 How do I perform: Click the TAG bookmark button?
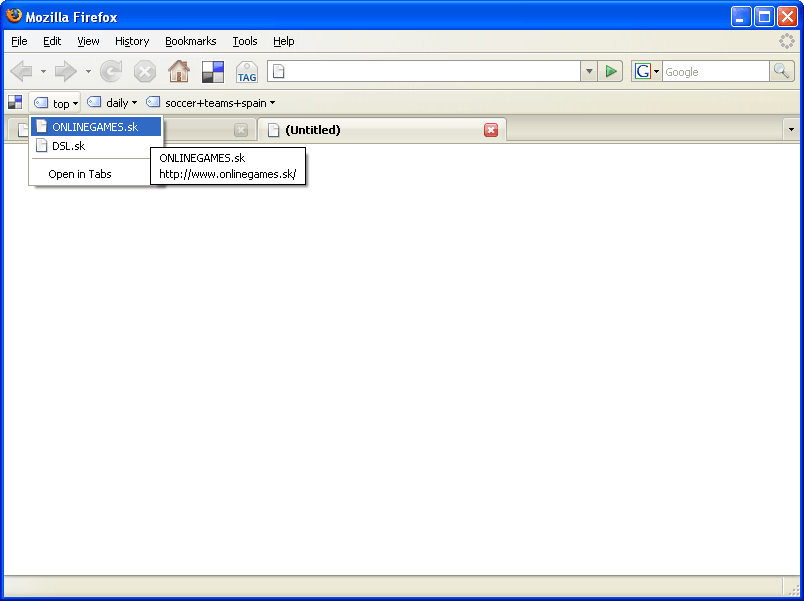point(247,72)
